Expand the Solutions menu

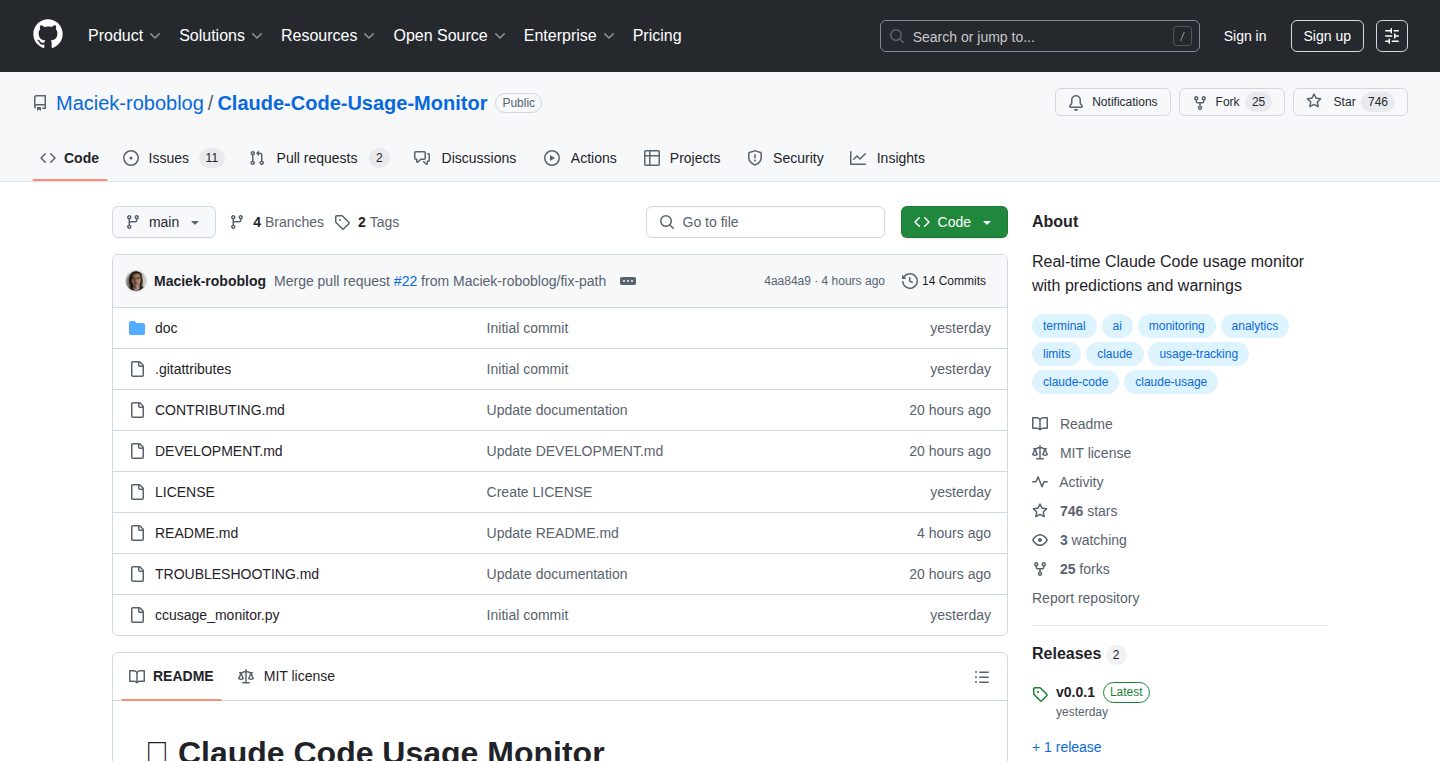(x=221, y=36)
